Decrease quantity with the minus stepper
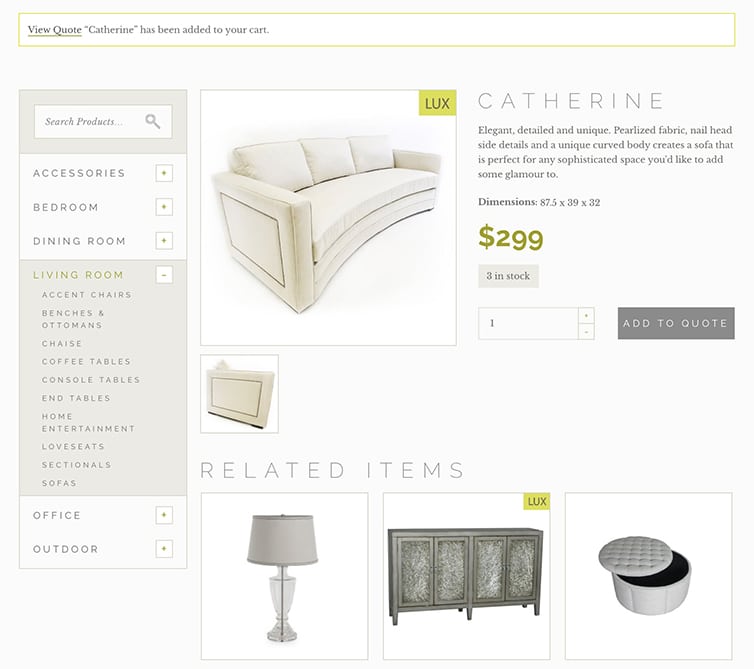The width and height of the screenshot is (754, 669). 586,331
